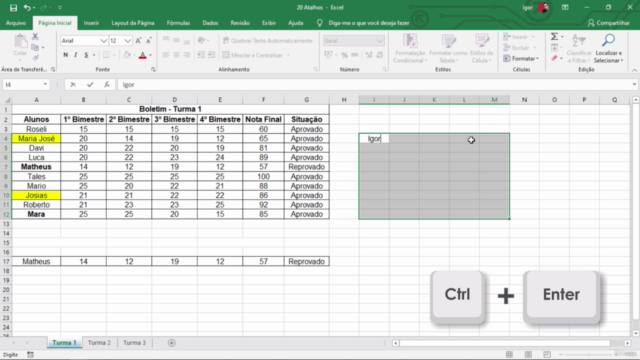Switch to Page Layout view icon

[528, 355]
